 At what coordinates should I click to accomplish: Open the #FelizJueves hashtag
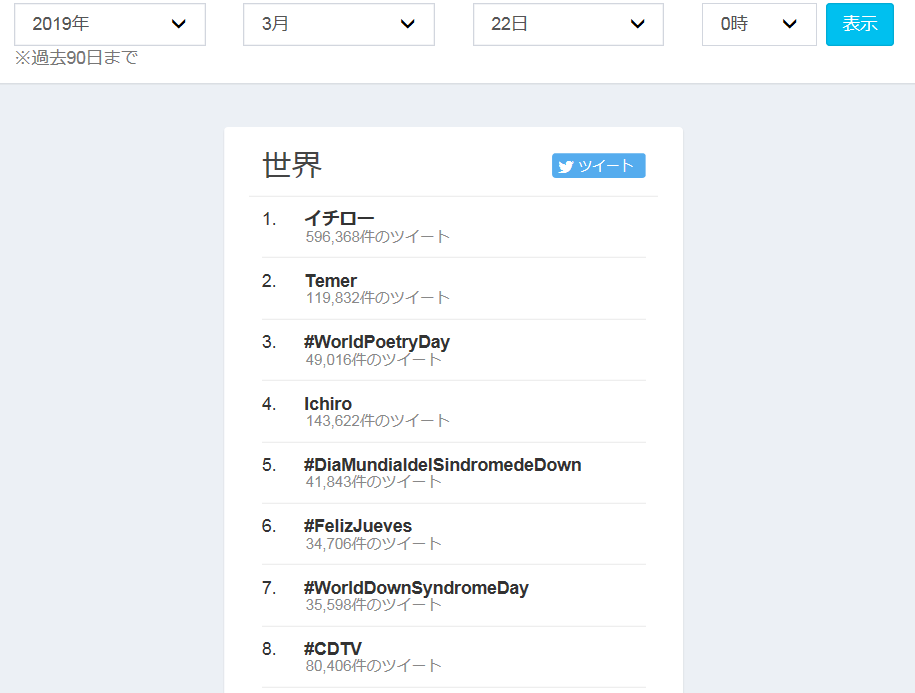[358, 526]
